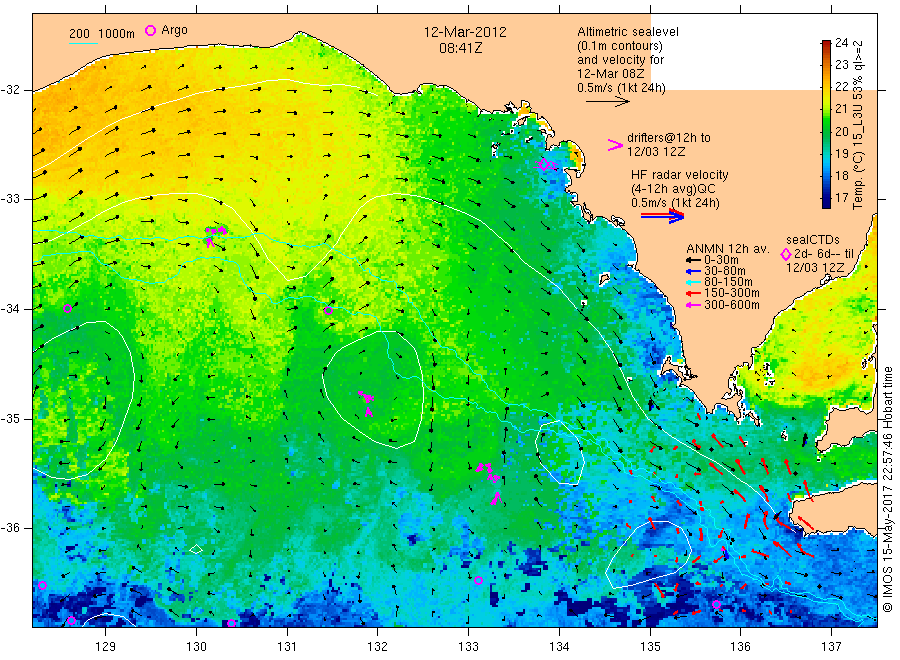
Task: Click the longitude axis label 129
Action: pyautogui.click(x=106, y=647)
